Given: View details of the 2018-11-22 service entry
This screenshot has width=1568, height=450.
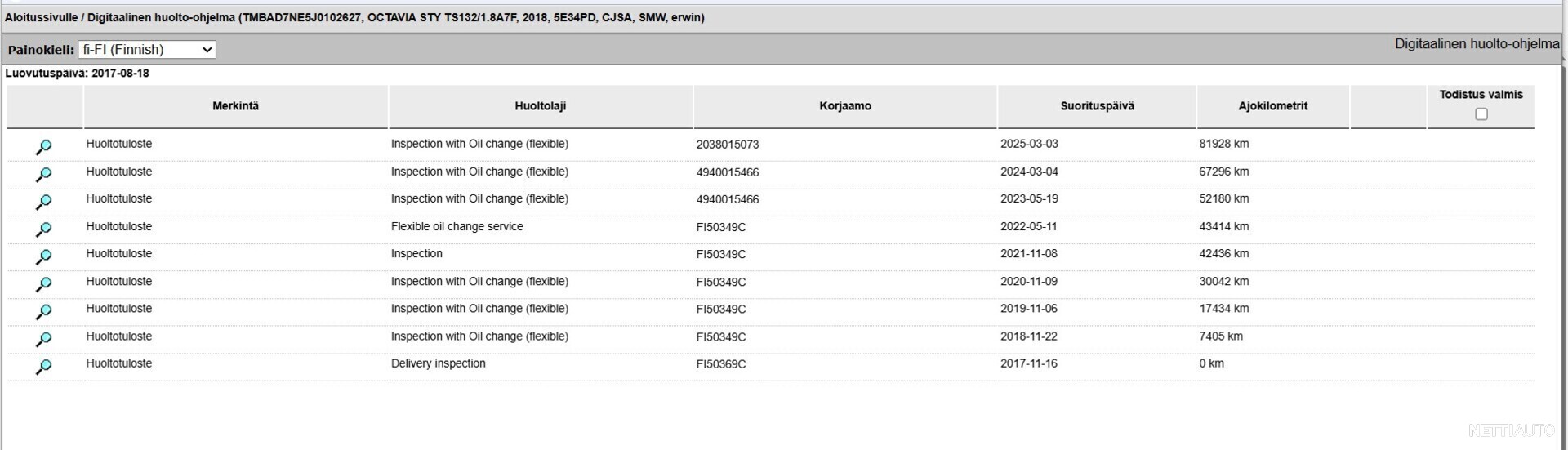Looking at the screenshot, I should point(43,339).
